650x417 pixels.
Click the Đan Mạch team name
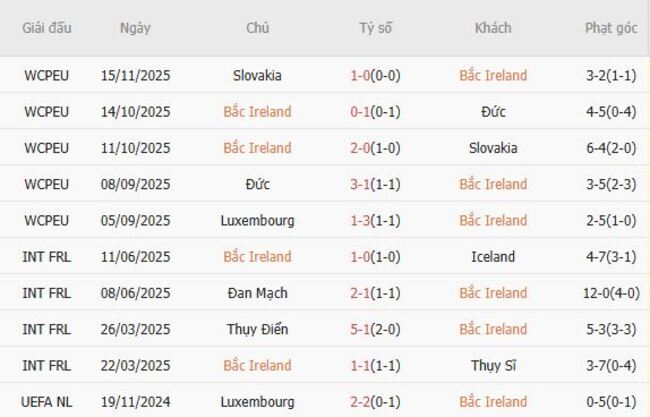coord(257,293)
